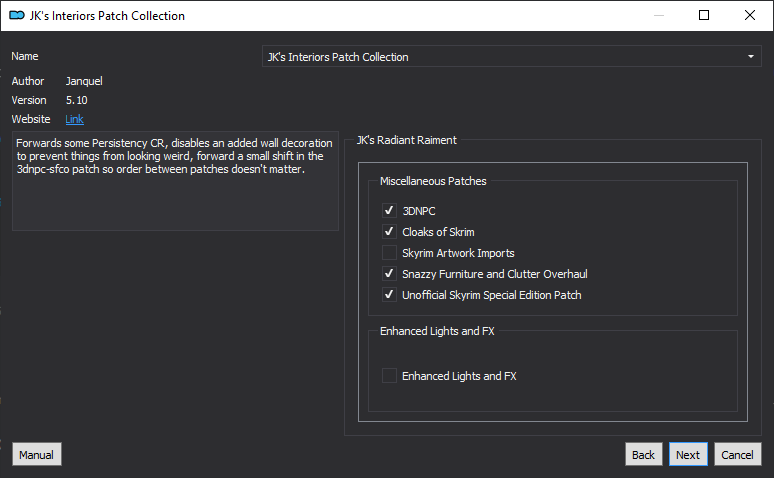Click the mod Name combo box text

pyautogui.click(x=338, y=57)
